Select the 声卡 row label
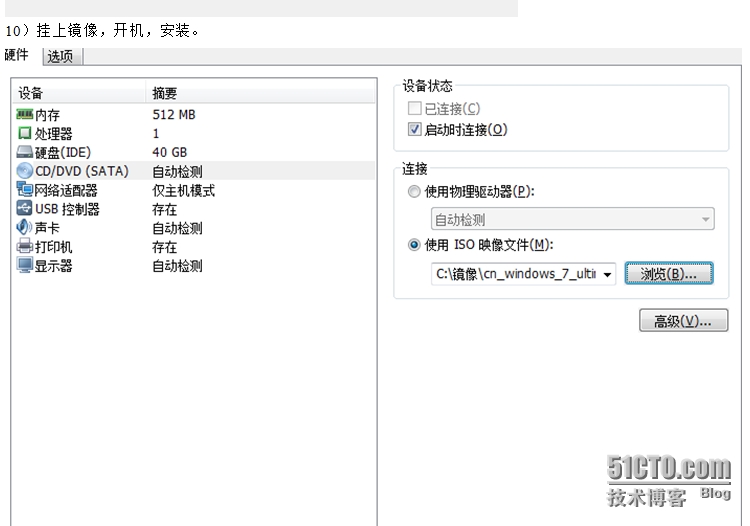This screenshot has height=526, width=750. pyautogui.click(x=47, y=228)
